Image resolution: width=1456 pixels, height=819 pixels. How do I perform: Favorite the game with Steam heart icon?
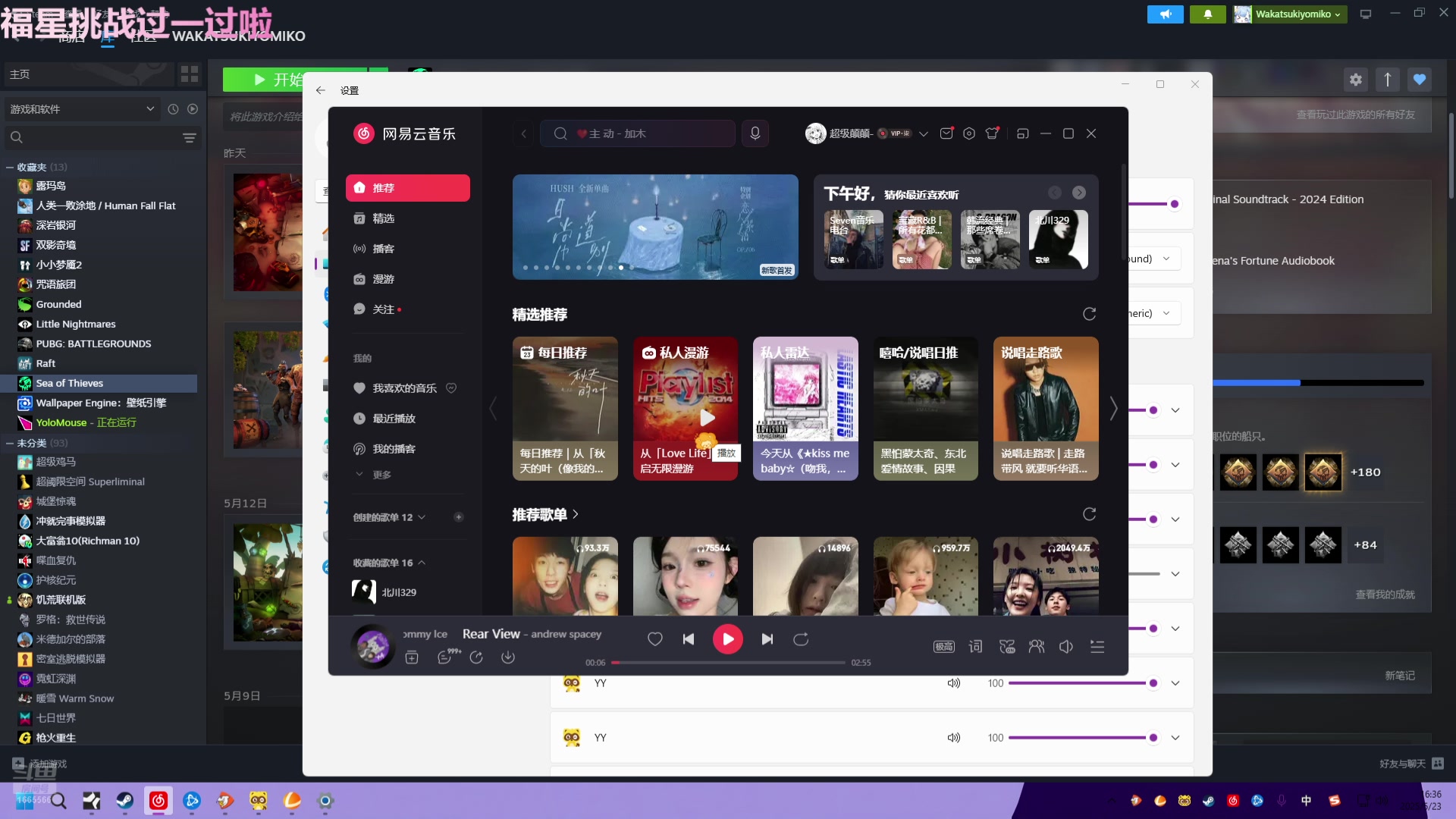tap(1420, 79)
